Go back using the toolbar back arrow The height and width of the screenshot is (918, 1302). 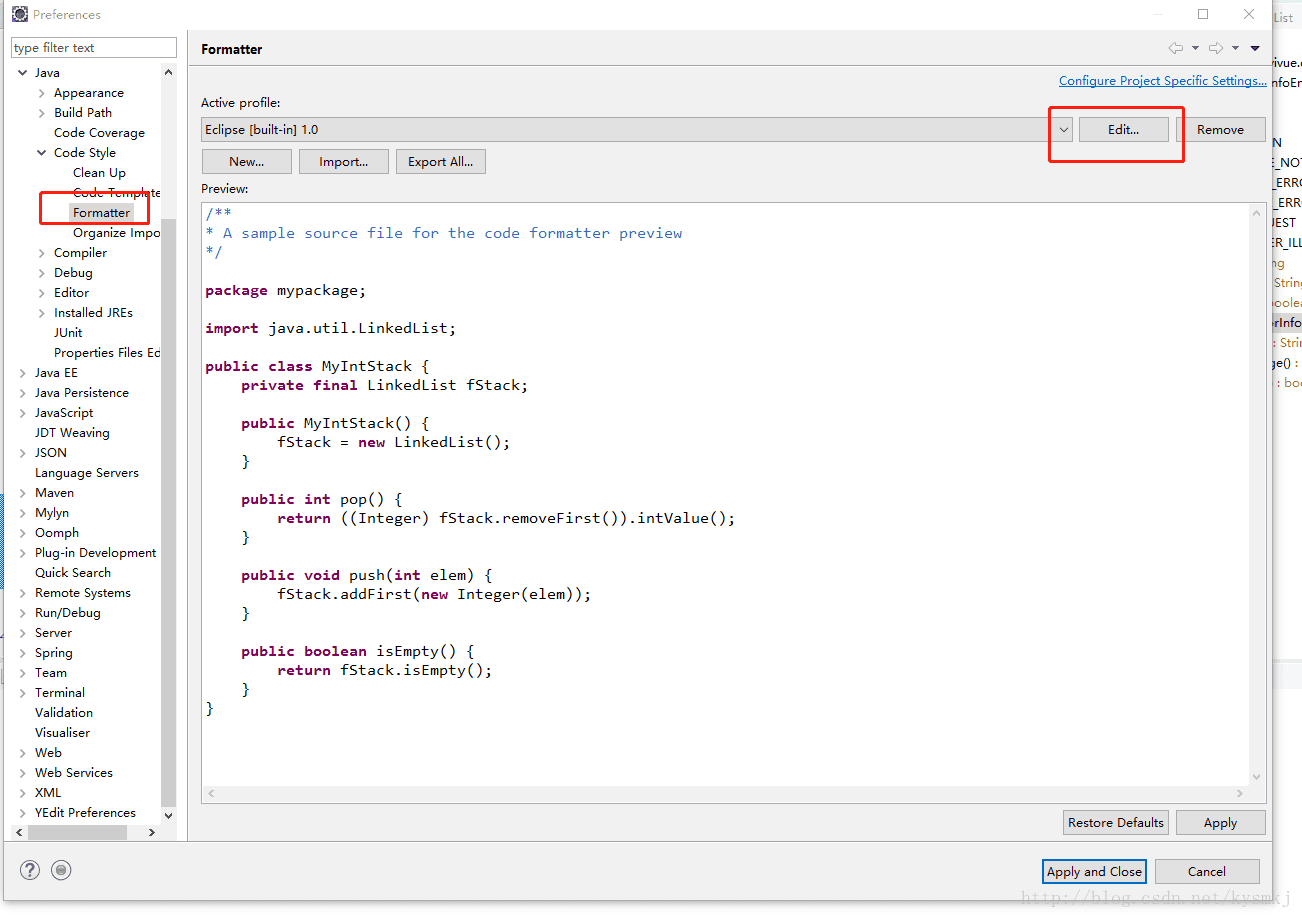pyautogui.click(x=1175, y=48)
